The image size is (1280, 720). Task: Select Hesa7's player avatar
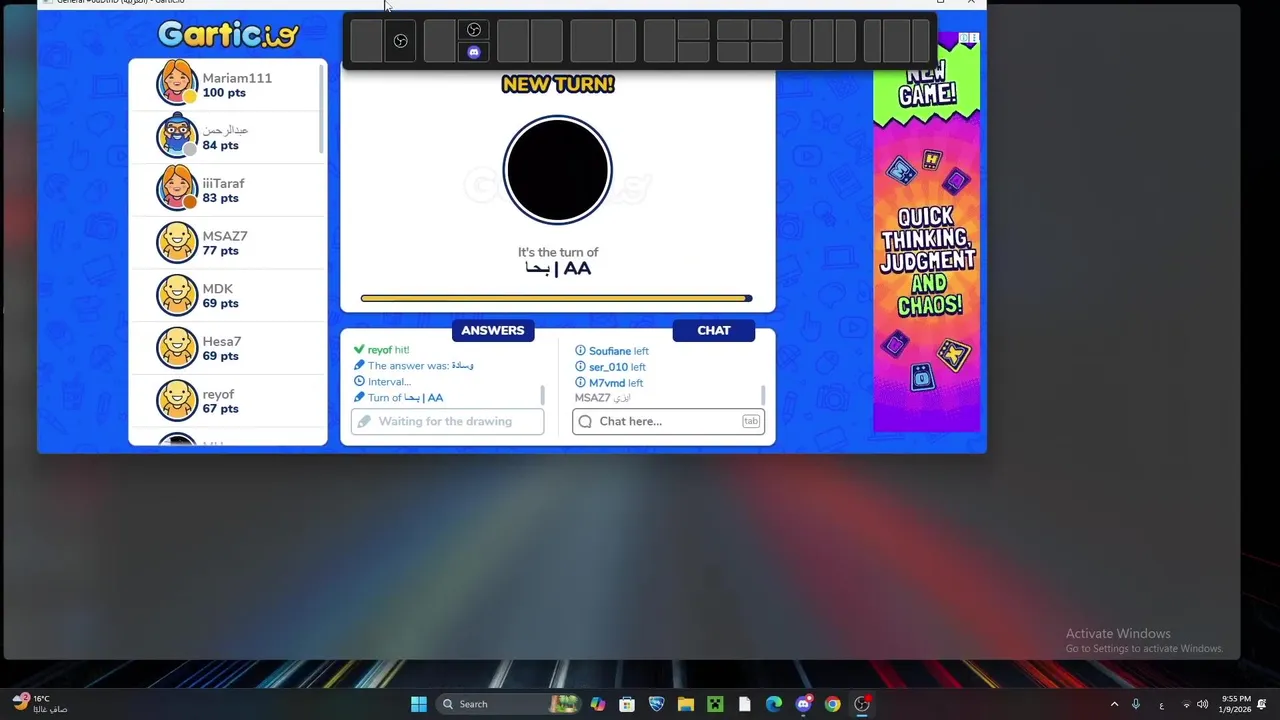click(x=177, y=347)
